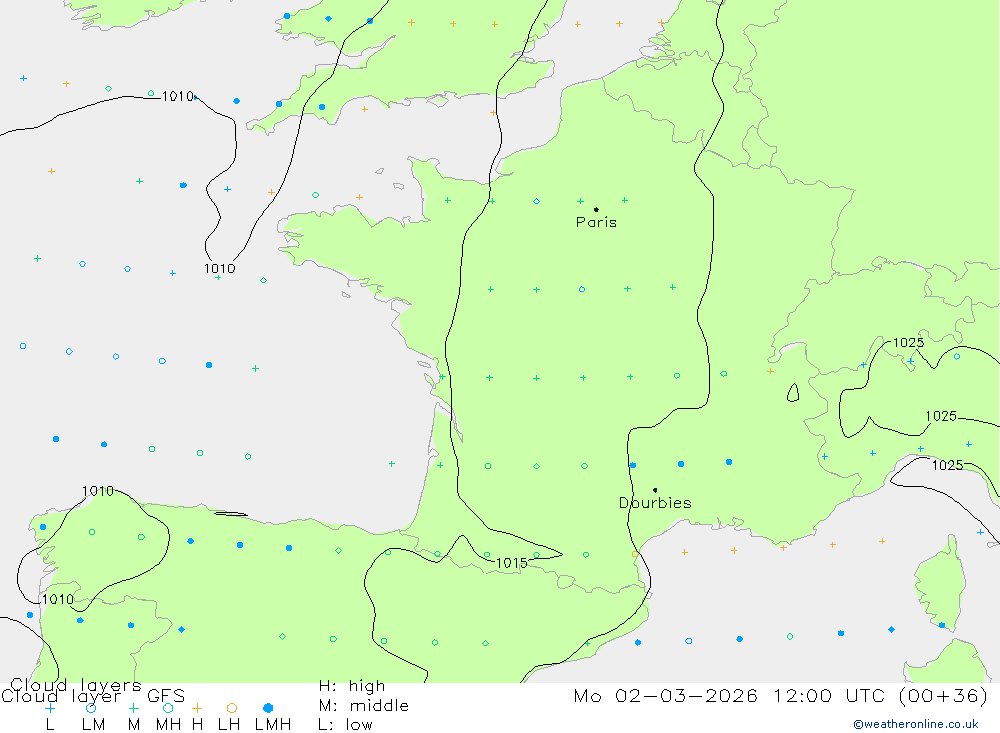Click the MH legend green circle symbol
The image size is (1000, 733).
click(168, 708)
